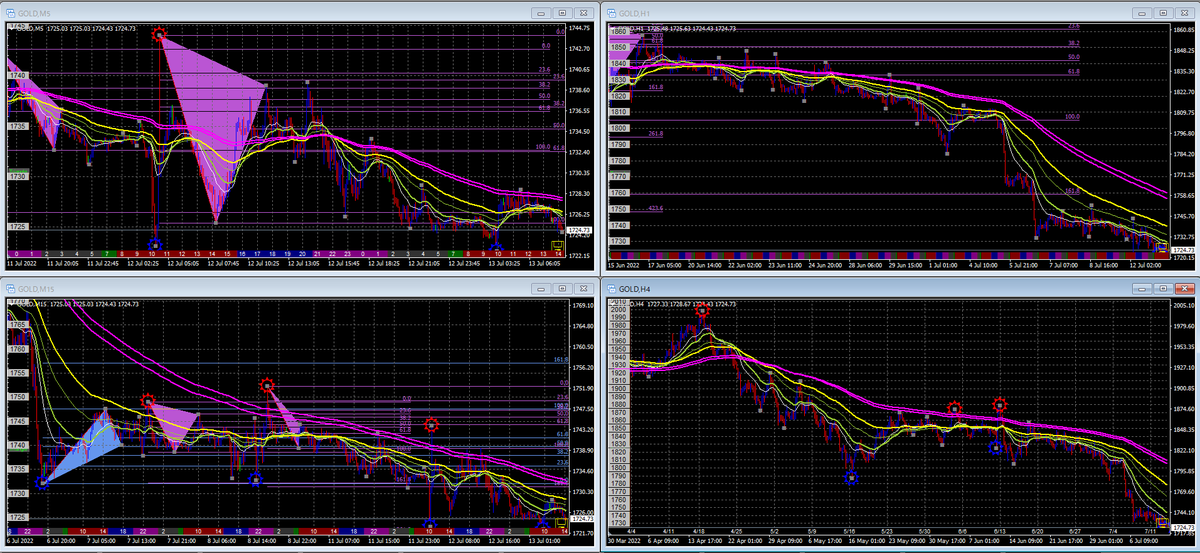The image size is (1200, 553).
Task: Select blue marker below 6/13 red marker in H4
Action: click(996, 448)
